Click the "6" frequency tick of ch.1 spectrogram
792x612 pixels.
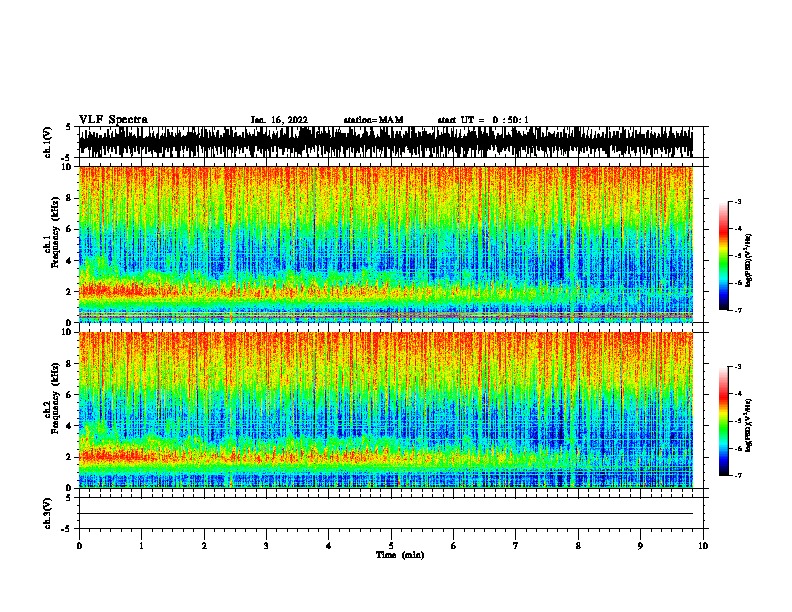point(71,229)
